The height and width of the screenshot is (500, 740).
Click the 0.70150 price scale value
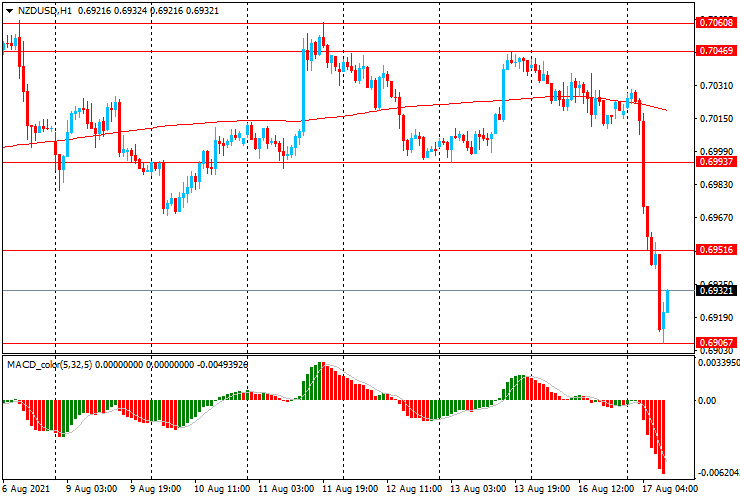click(716, 119)
